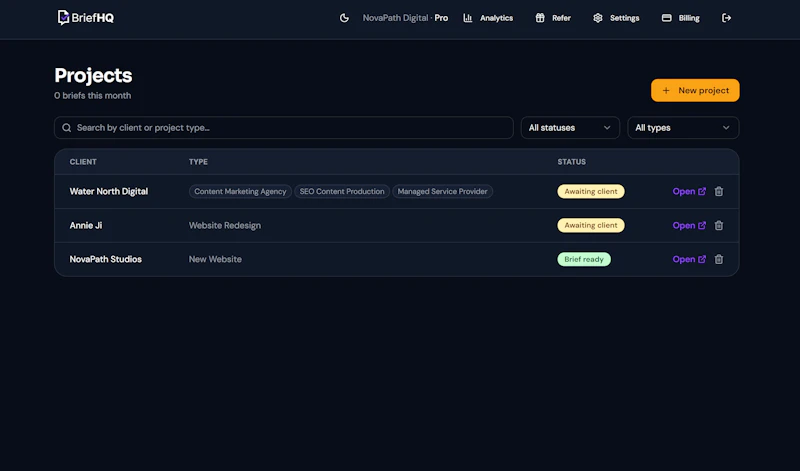Click the search by client input field

284,128
